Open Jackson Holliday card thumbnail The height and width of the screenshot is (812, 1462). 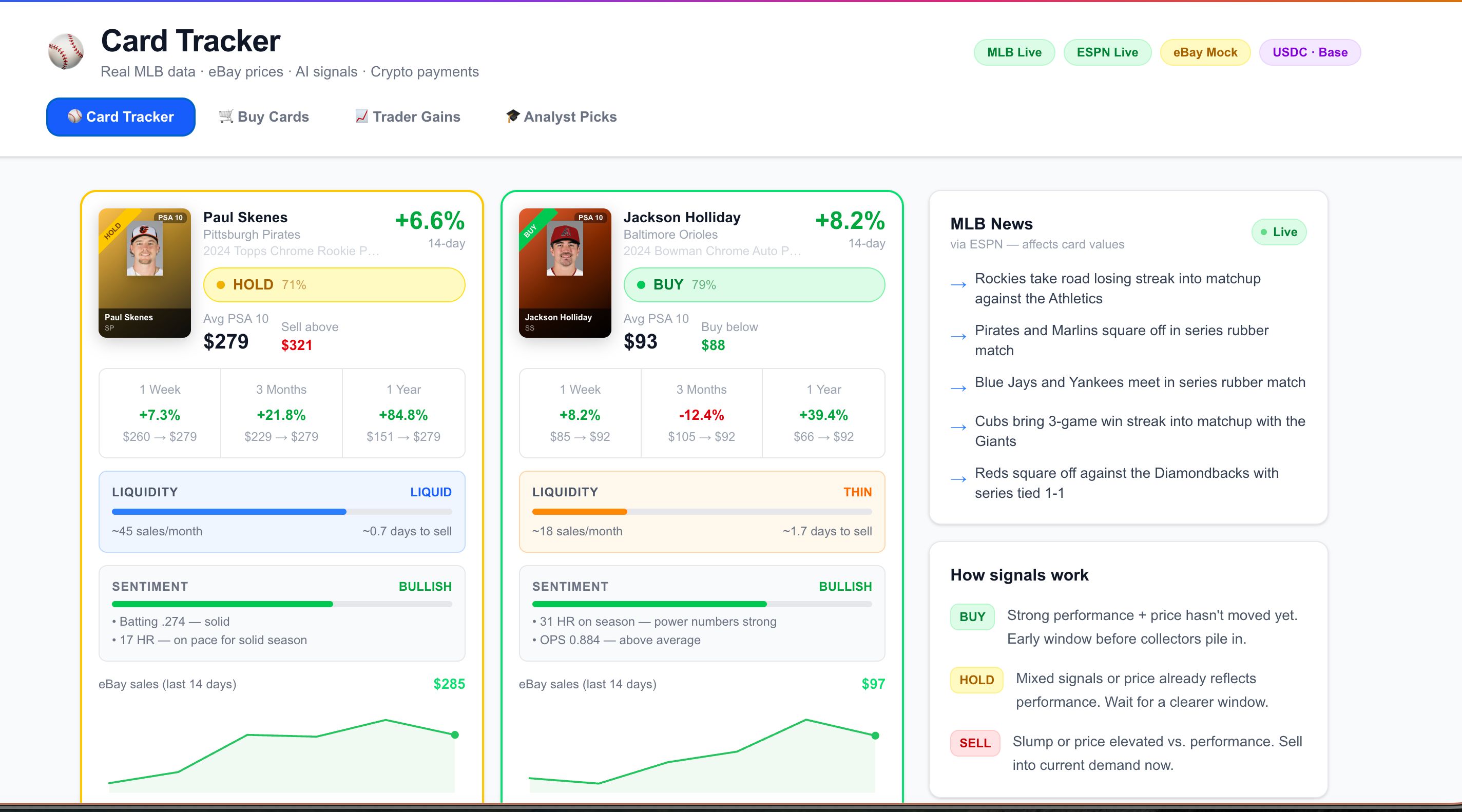pos(565,273)
